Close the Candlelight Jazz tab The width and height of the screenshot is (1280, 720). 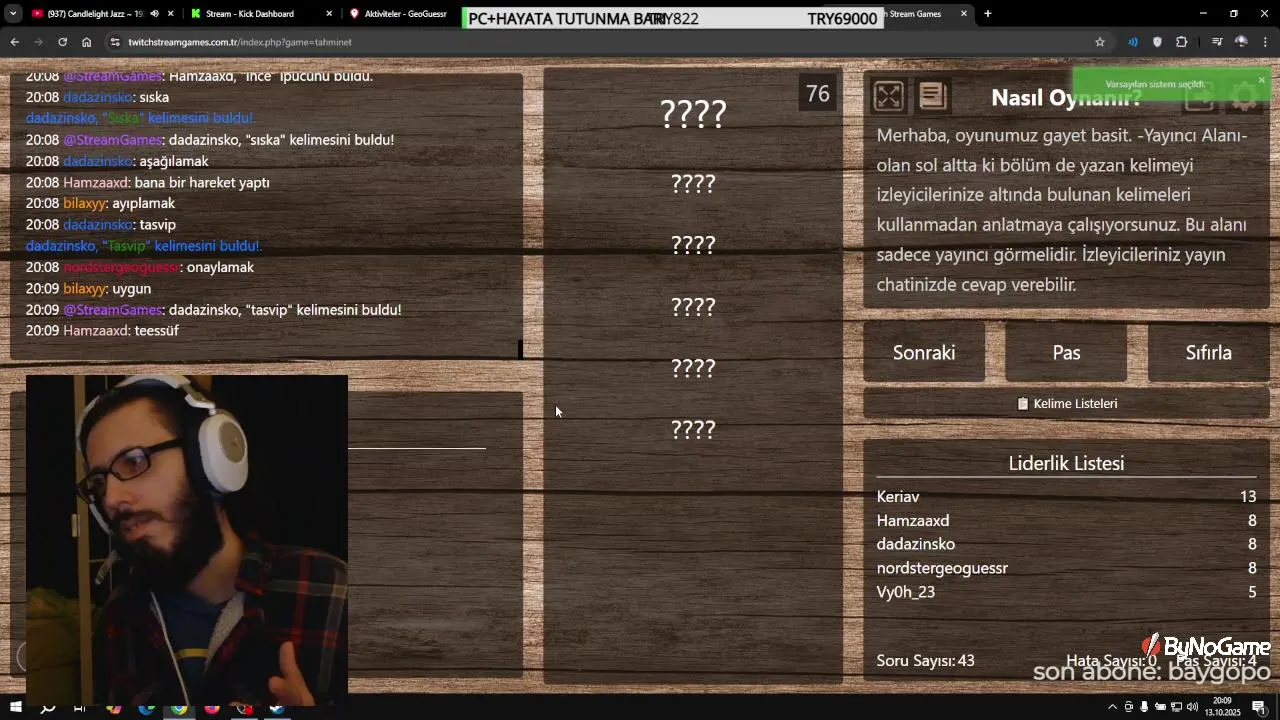click(x=171, y=14)
